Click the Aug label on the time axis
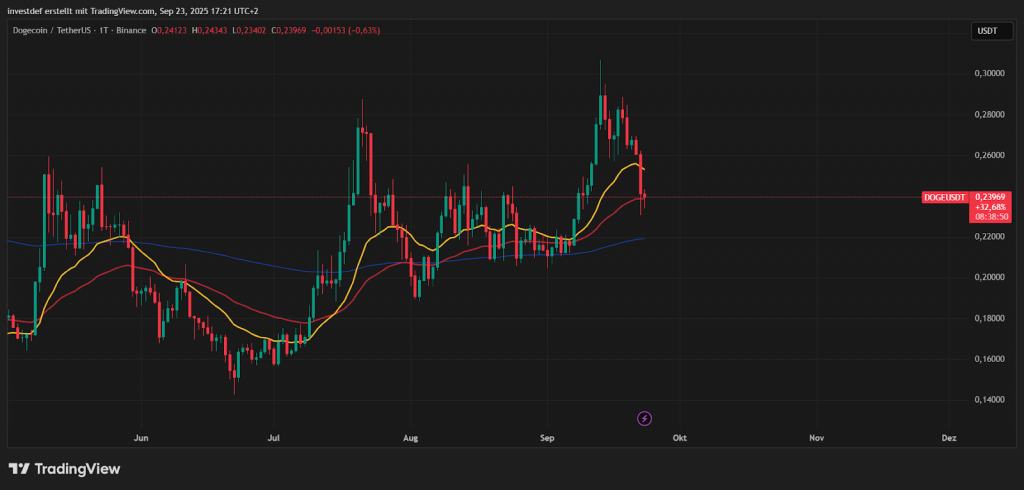The width and height of the screenshot is (1024, 490). pos(409,438)
